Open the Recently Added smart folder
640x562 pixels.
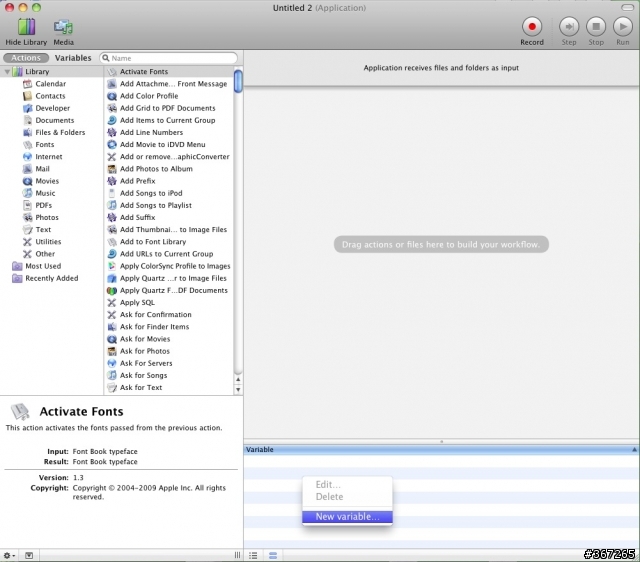(x=45, y=278)
